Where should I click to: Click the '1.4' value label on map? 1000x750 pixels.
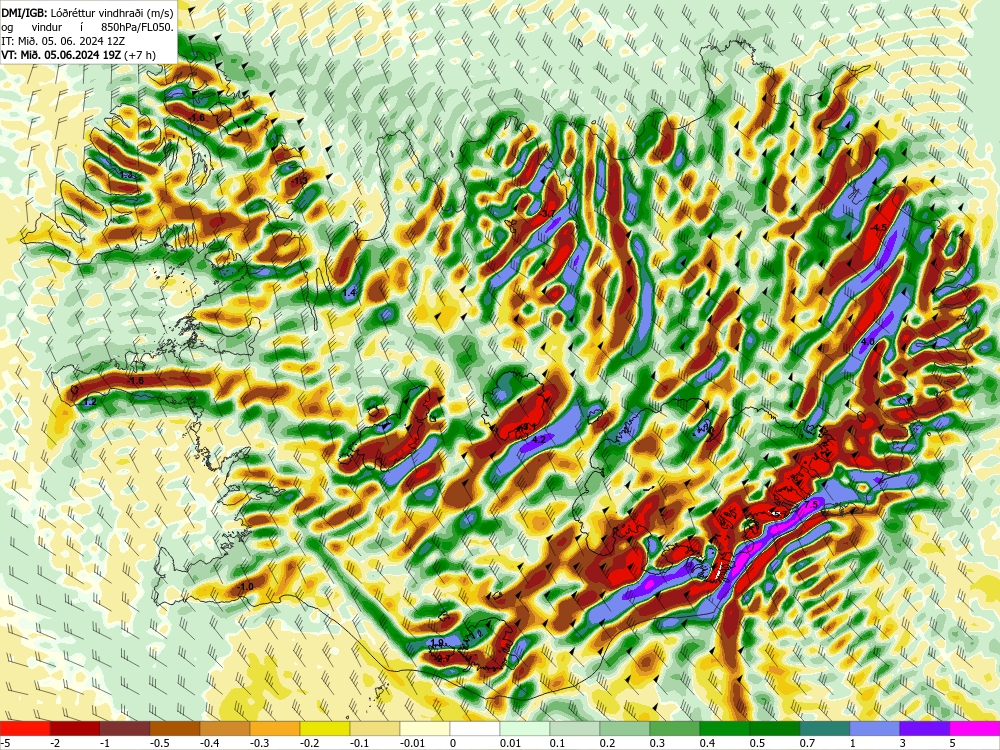349,293
